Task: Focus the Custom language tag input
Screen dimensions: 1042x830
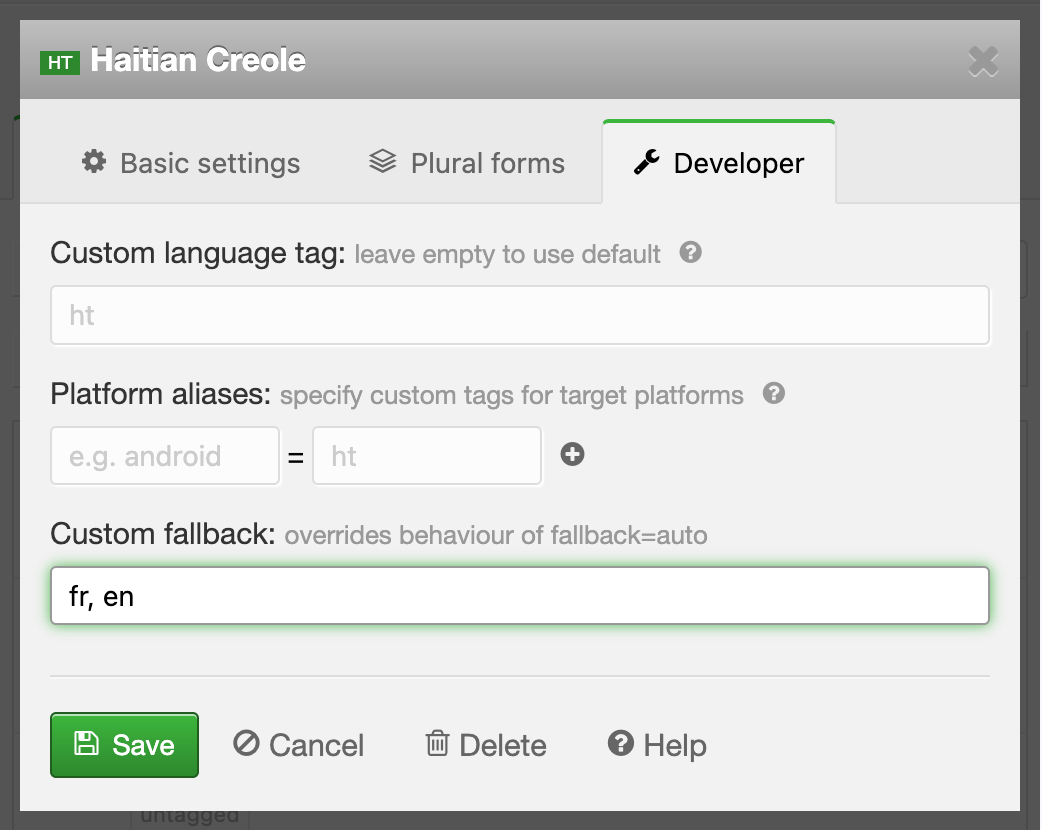Action: pos(520,316)
